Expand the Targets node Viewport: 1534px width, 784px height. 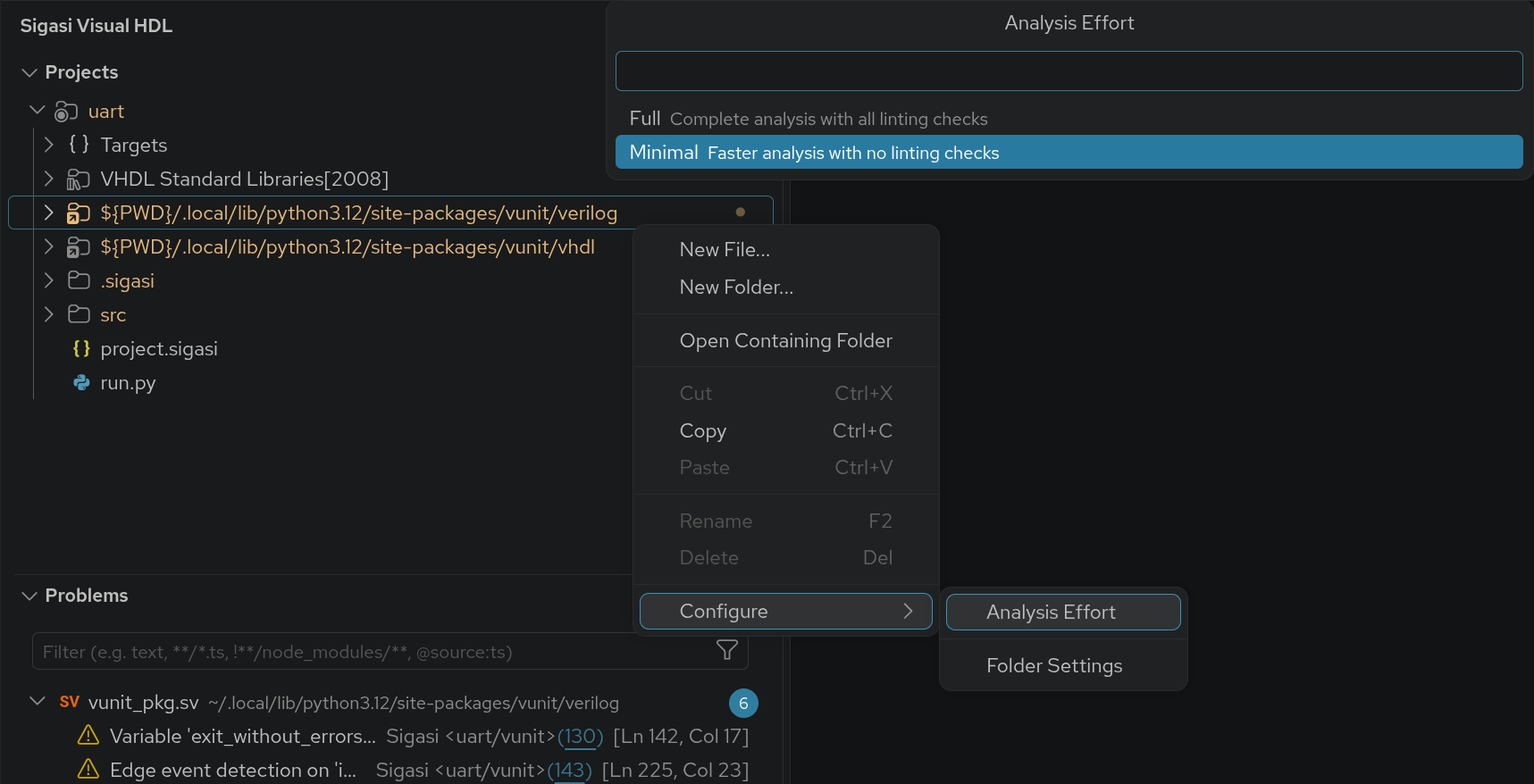[x=49, y=145]
